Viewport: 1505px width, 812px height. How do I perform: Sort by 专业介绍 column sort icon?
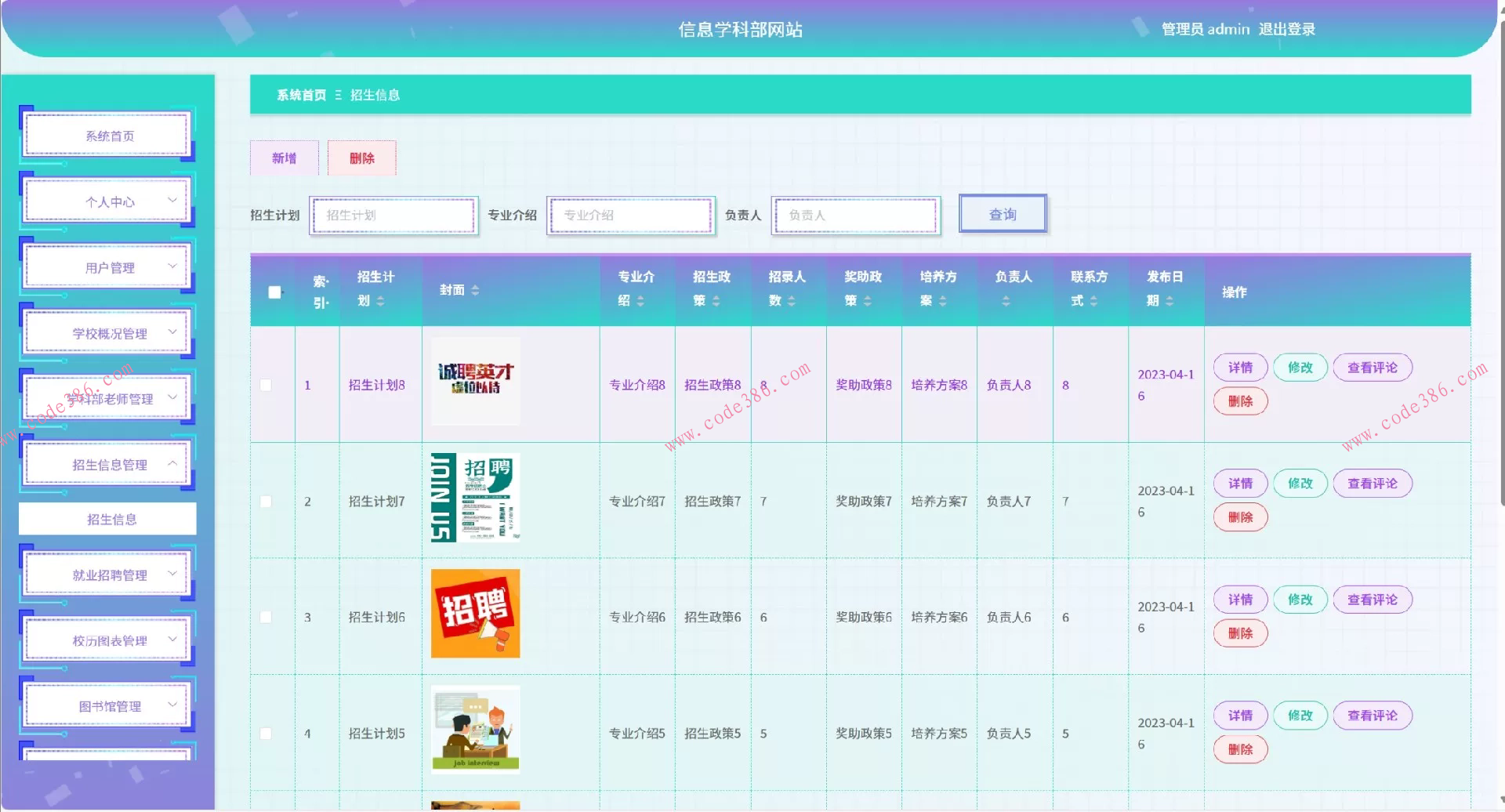(640, 301)
